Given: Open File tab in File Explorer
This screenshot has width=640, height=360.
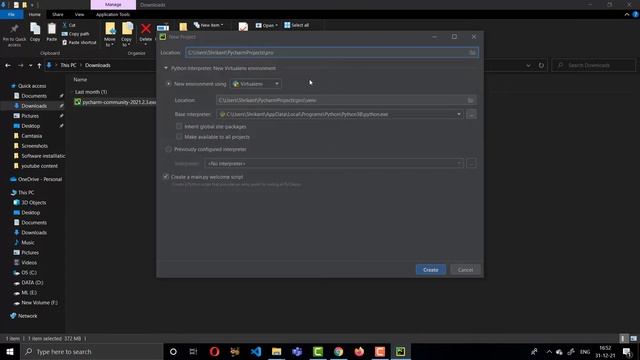Looking at the screenshot, I should [11, 14].
